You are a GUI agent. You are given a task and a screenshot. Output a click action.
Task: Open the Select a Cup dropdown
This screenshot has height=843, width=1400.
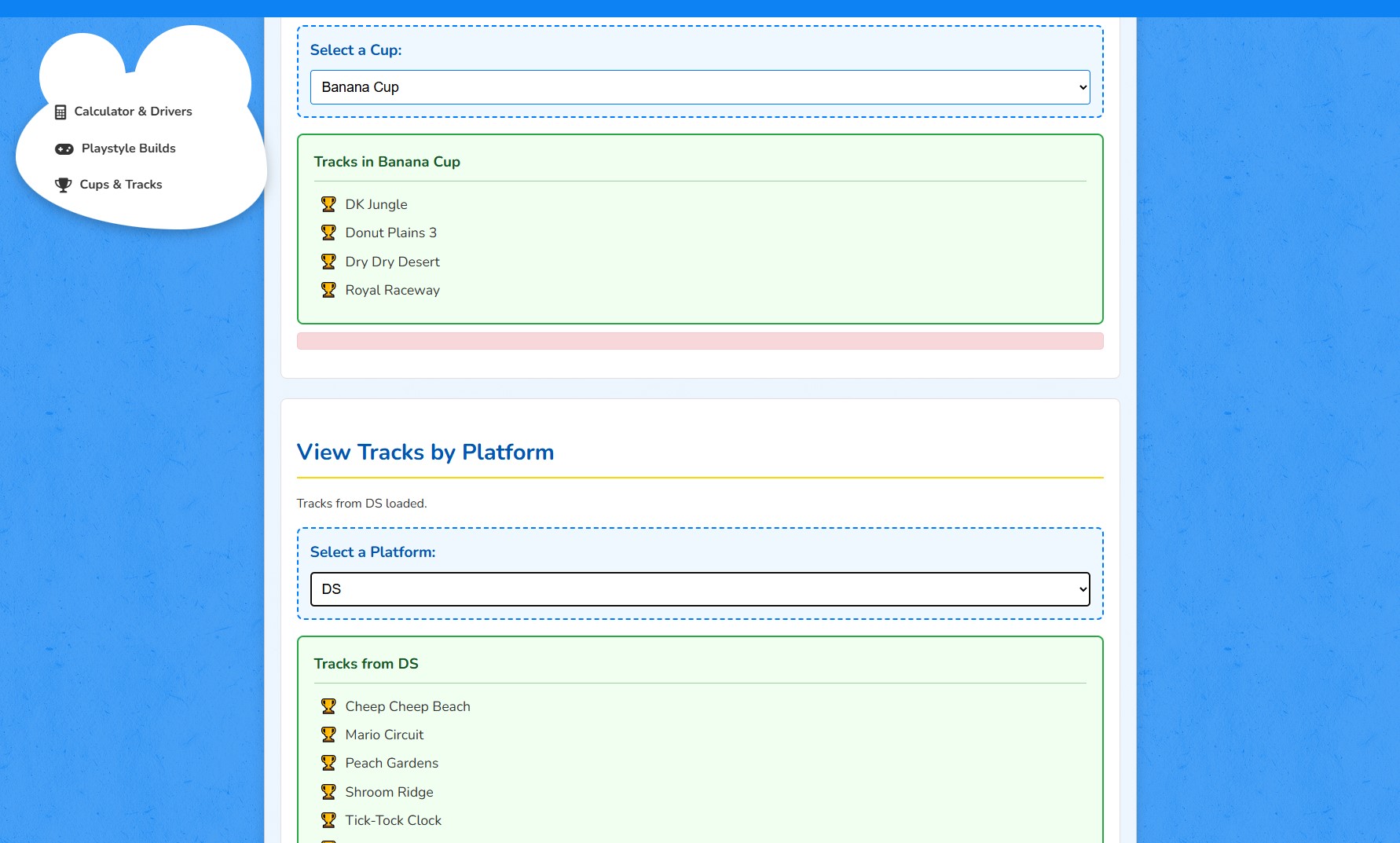(699, 87)
